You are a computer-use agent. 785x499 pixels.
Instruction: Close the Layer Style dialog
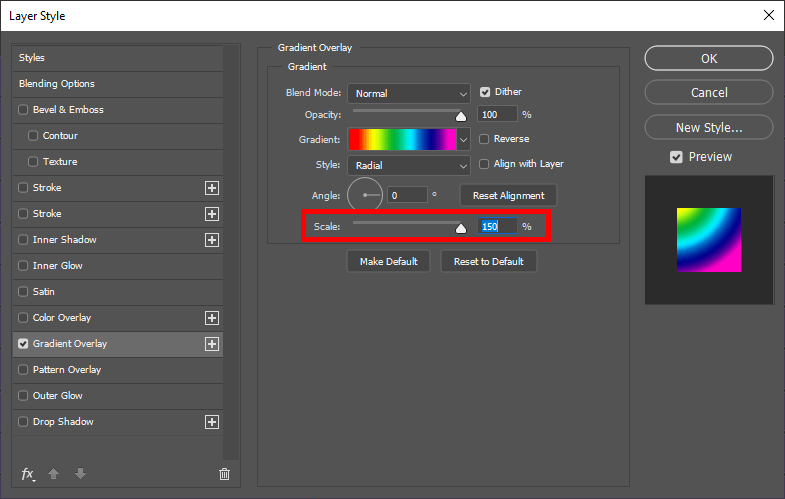click(769, 15)
